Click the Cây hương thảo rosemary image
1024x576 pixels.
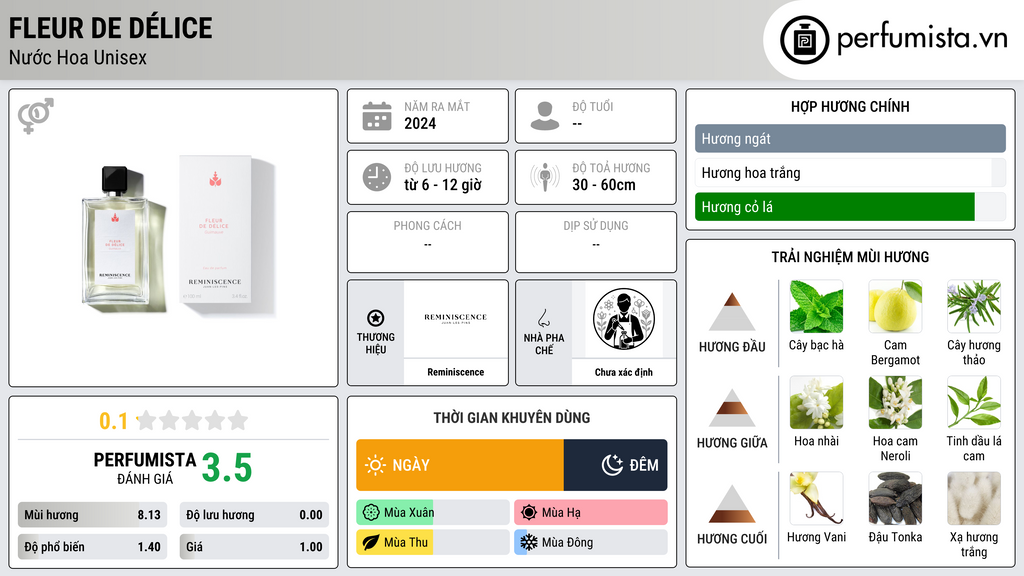(x=974, y=306)
